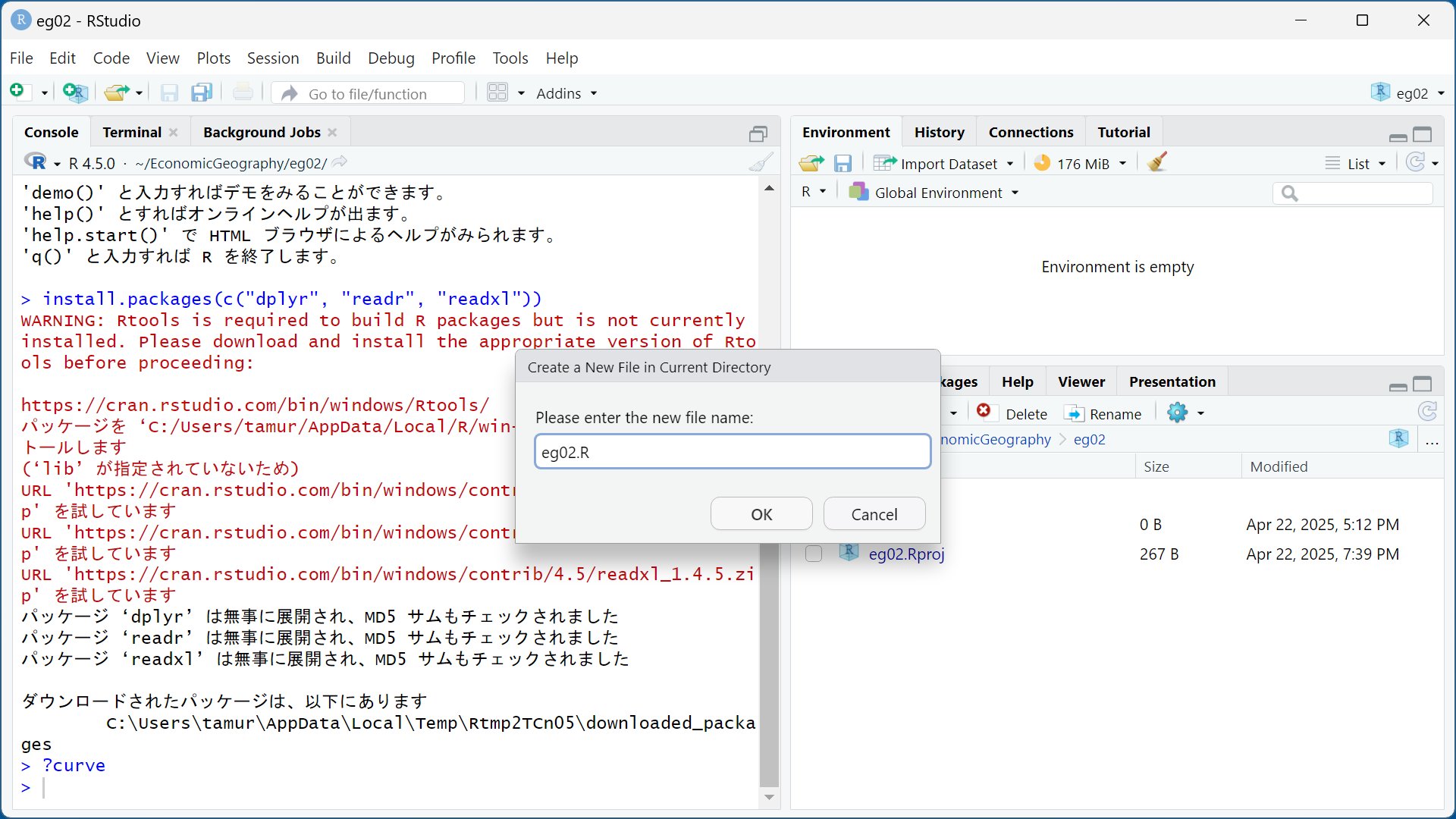Click the Load Workspace icon in Environment
The height and width of the screenshot is (819, 1456).
point(811,163)
